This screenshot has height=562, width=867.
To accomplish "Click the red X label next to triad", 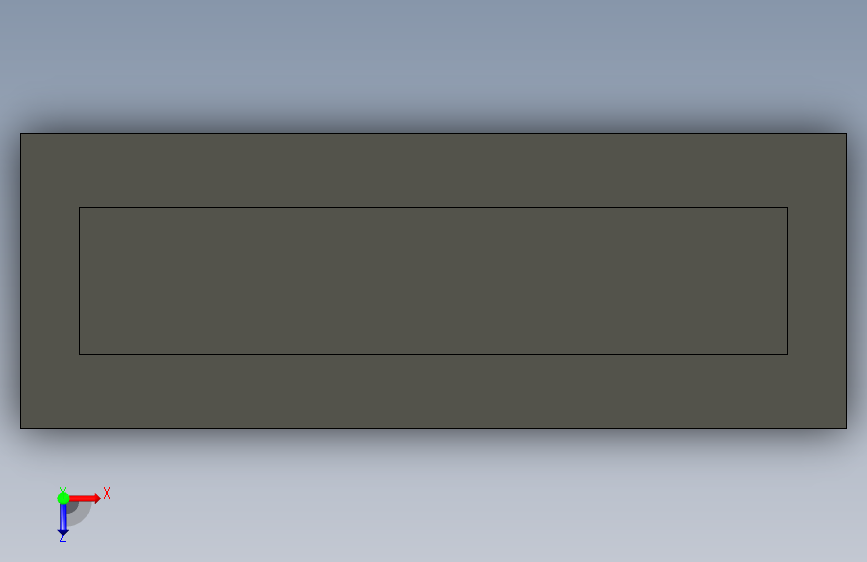I will point(107,493).
